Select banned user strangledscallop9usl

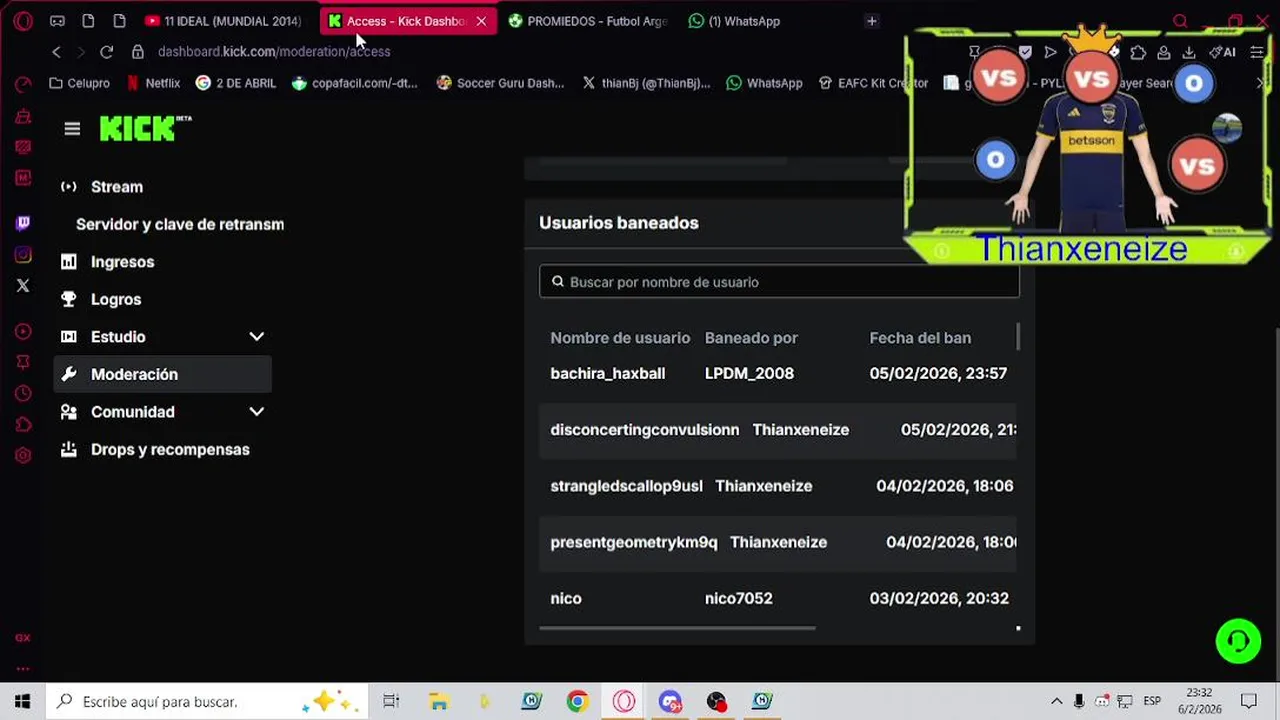tap(626, 486)
